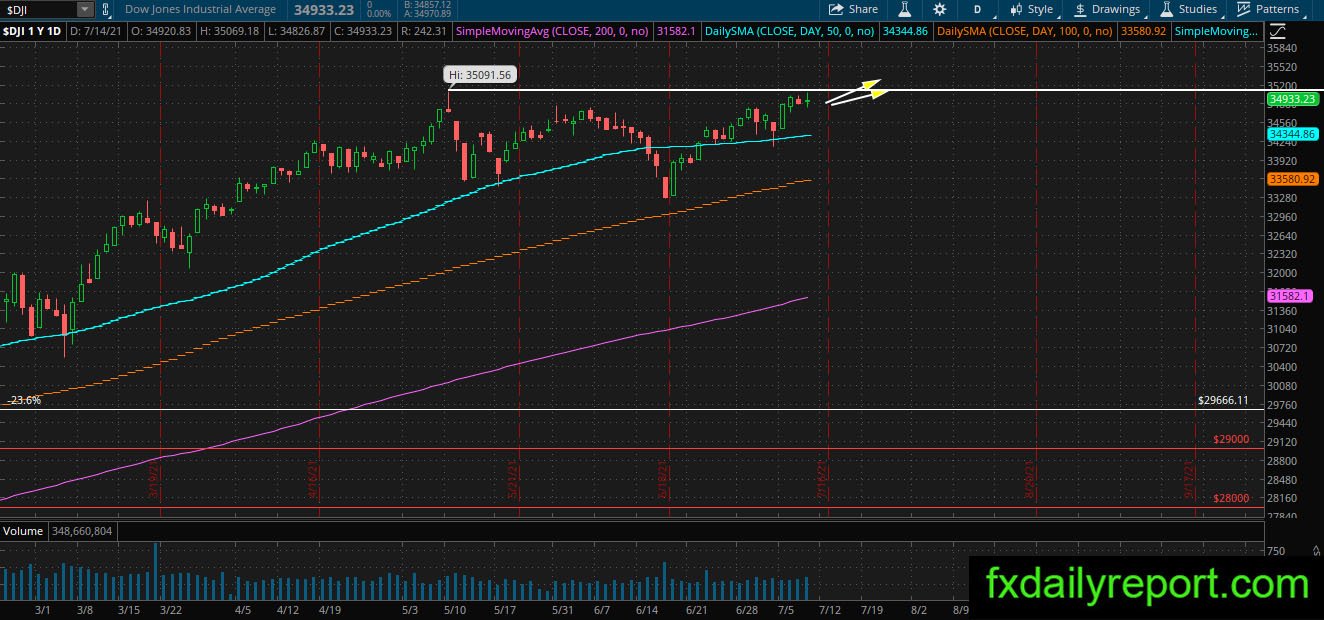Click the 7/12 date on time axis
Screen dimensions: 1324x620
click(828, 608)
